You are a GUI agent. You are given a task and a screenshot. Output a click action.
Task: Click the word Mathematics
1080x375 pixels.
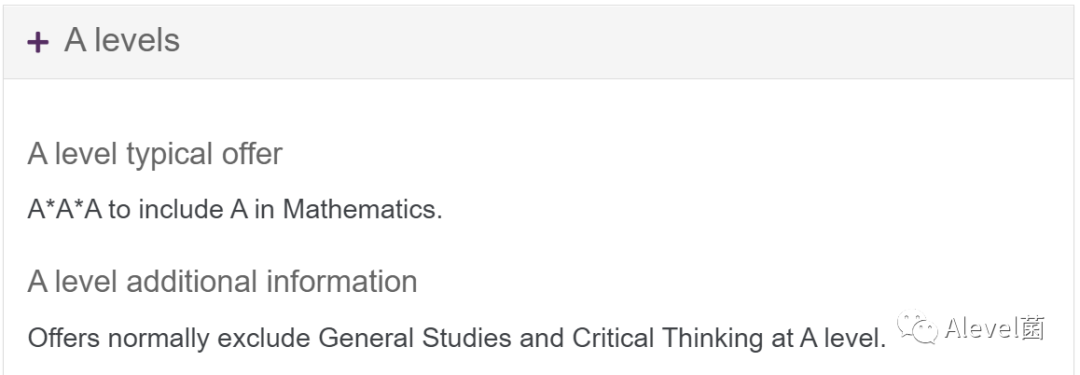click(362, 209)
